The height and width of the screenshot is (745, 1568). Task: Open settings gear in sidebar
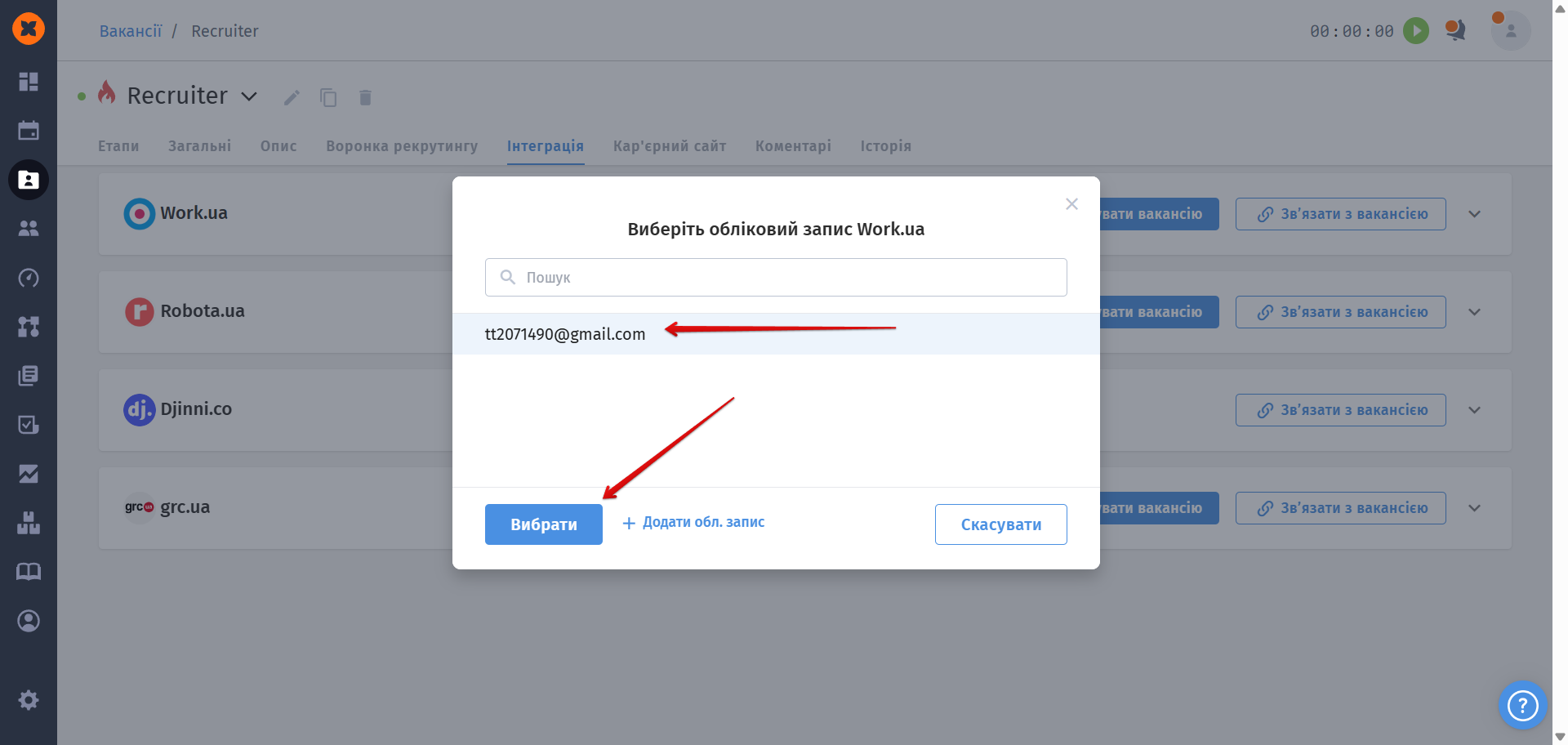pyautogui.click(x=29, y=700)
